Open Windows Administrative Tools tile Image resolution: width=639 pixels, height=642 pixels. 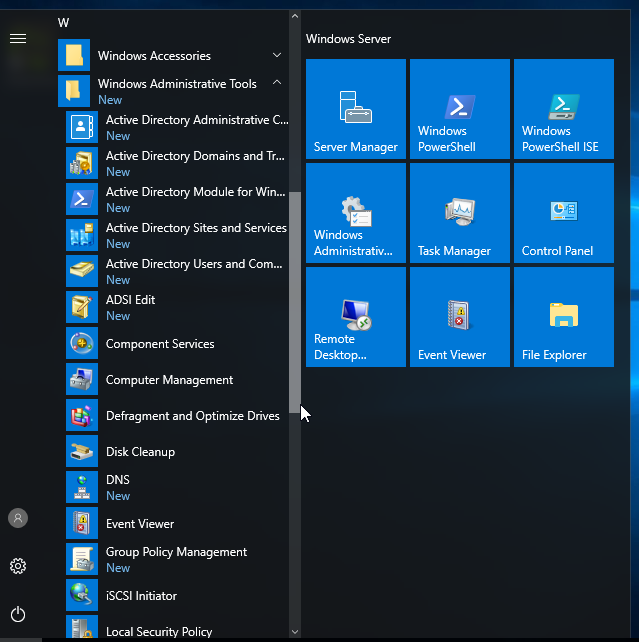[356, 213]
